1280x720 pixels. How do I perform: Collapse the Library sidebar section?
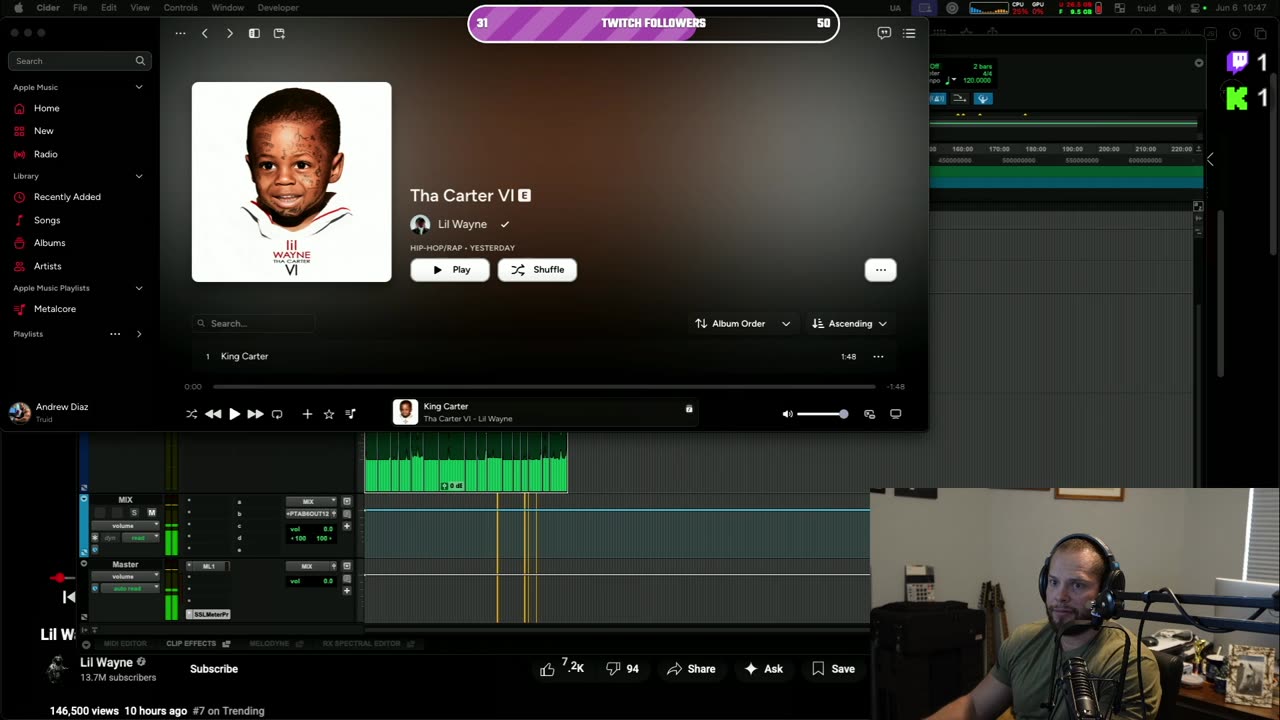tap(139, 176)
